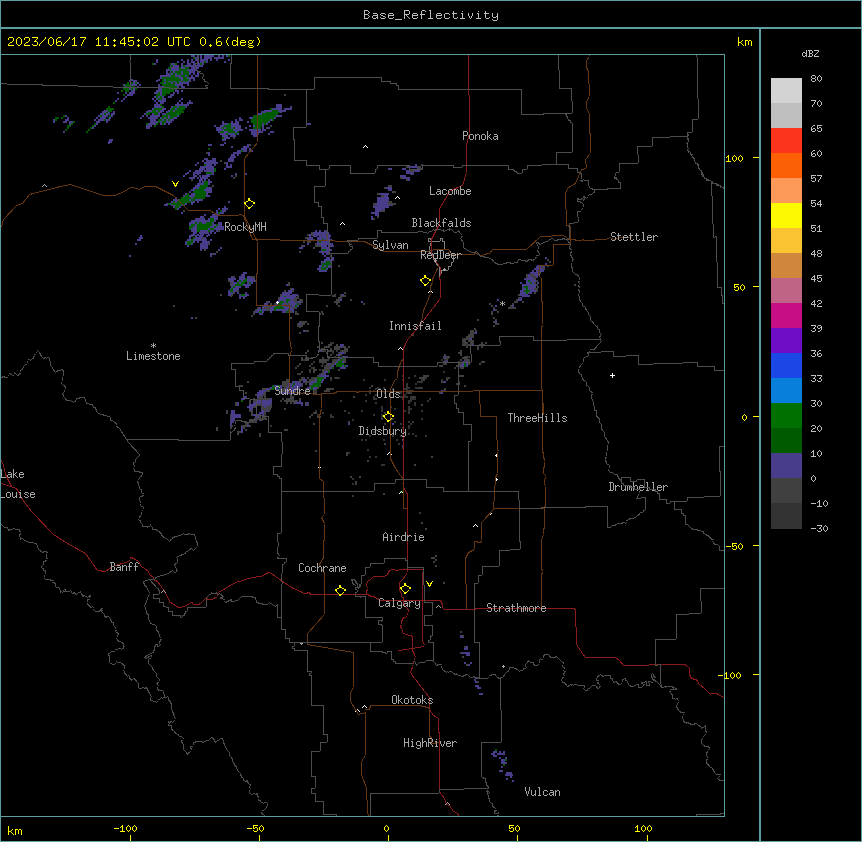Click the 80 value in the dBZ legend
The image size is (862, 842).
tap(816, 79)
